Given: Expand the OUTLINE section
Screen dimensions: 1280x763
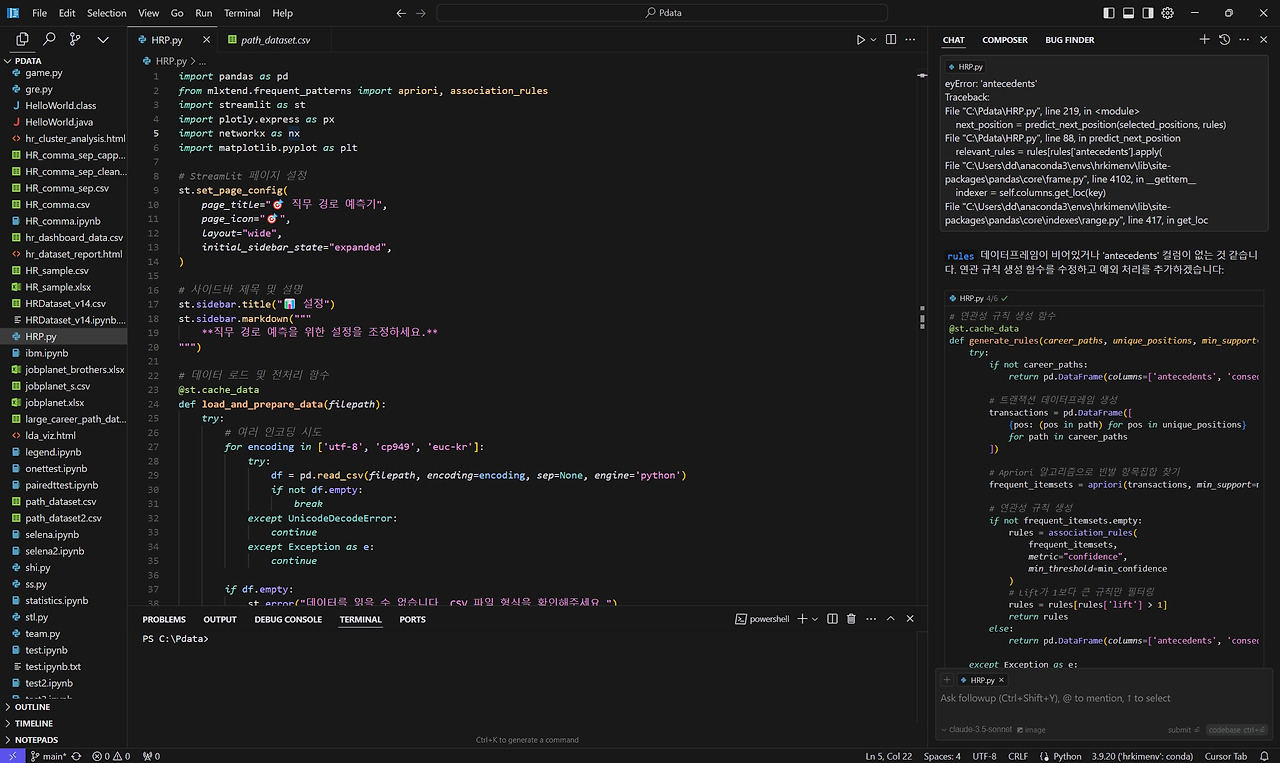Looking at the screenshot, I should [x=64, y=707].
